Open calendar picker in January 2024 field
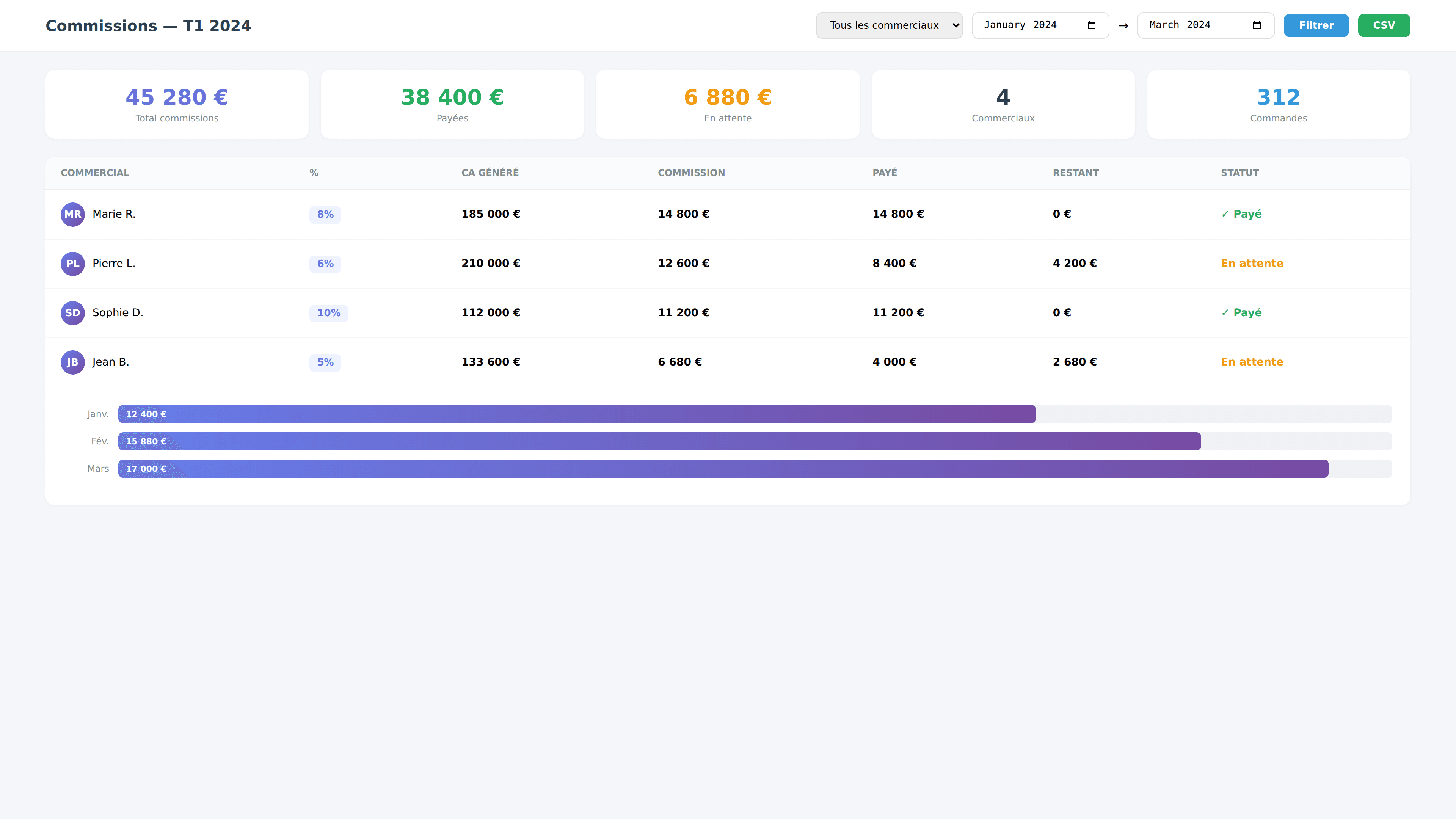The width and height of the screenshot is (1456, 819). pos(1092,25)
